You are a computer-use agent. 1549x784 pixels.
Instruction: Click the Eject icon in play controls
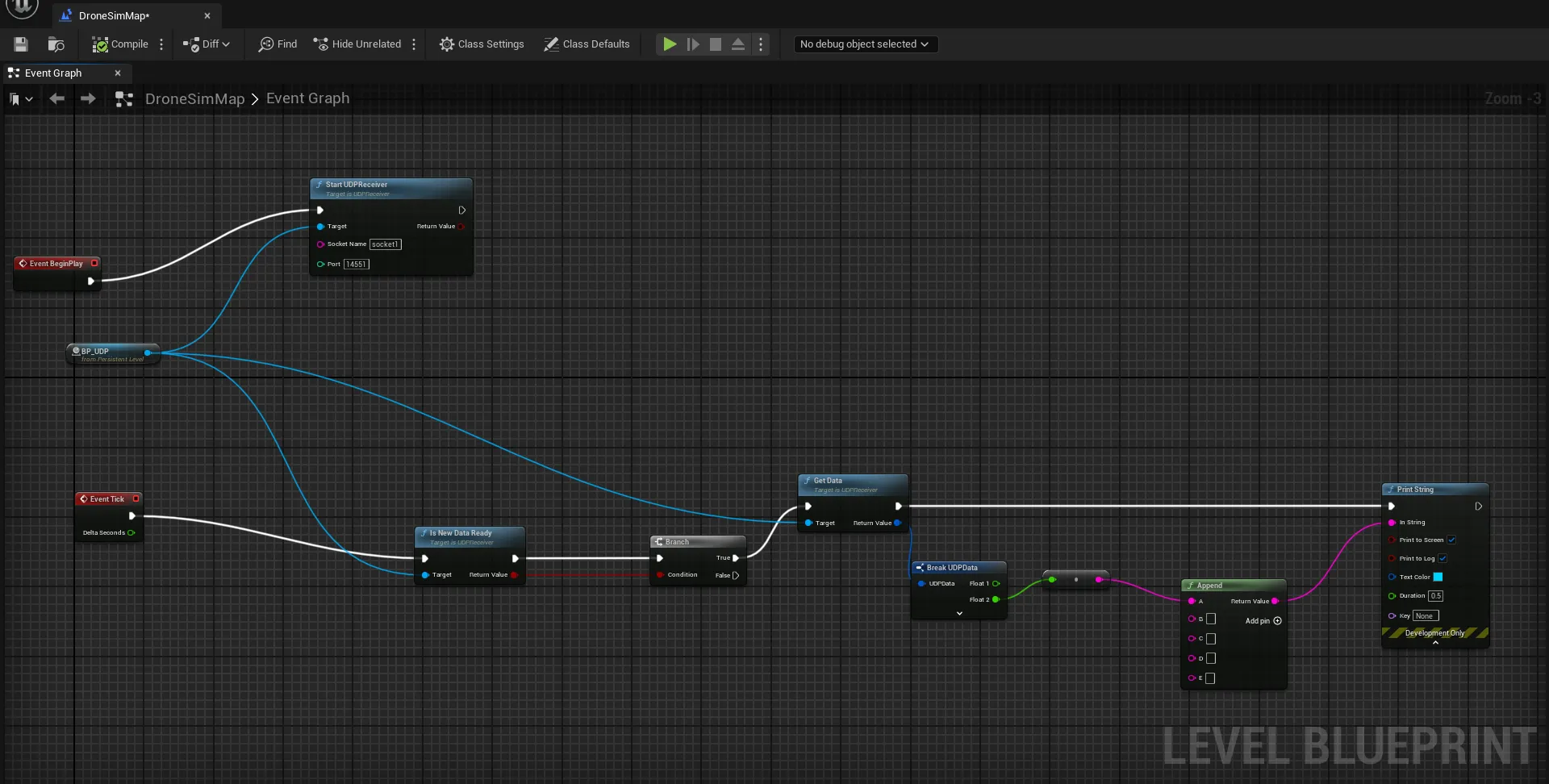738,44
